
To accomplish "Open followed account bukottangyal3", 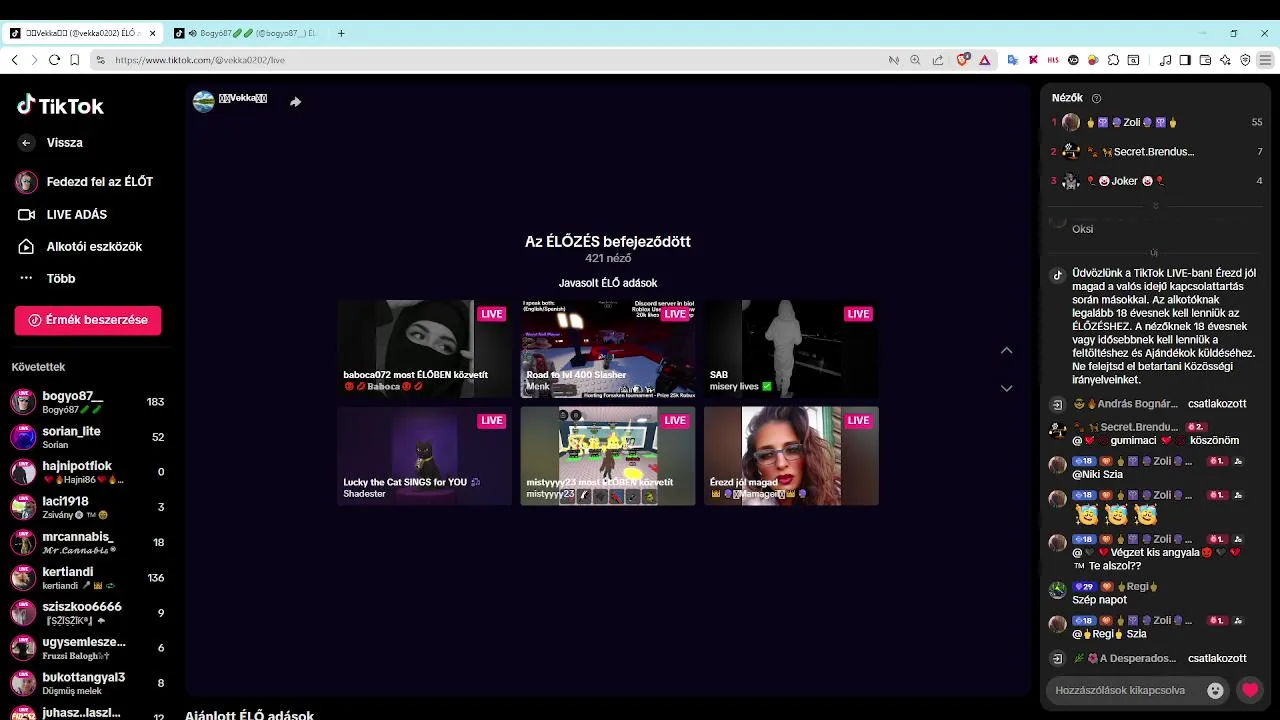I will click(88, 683).
